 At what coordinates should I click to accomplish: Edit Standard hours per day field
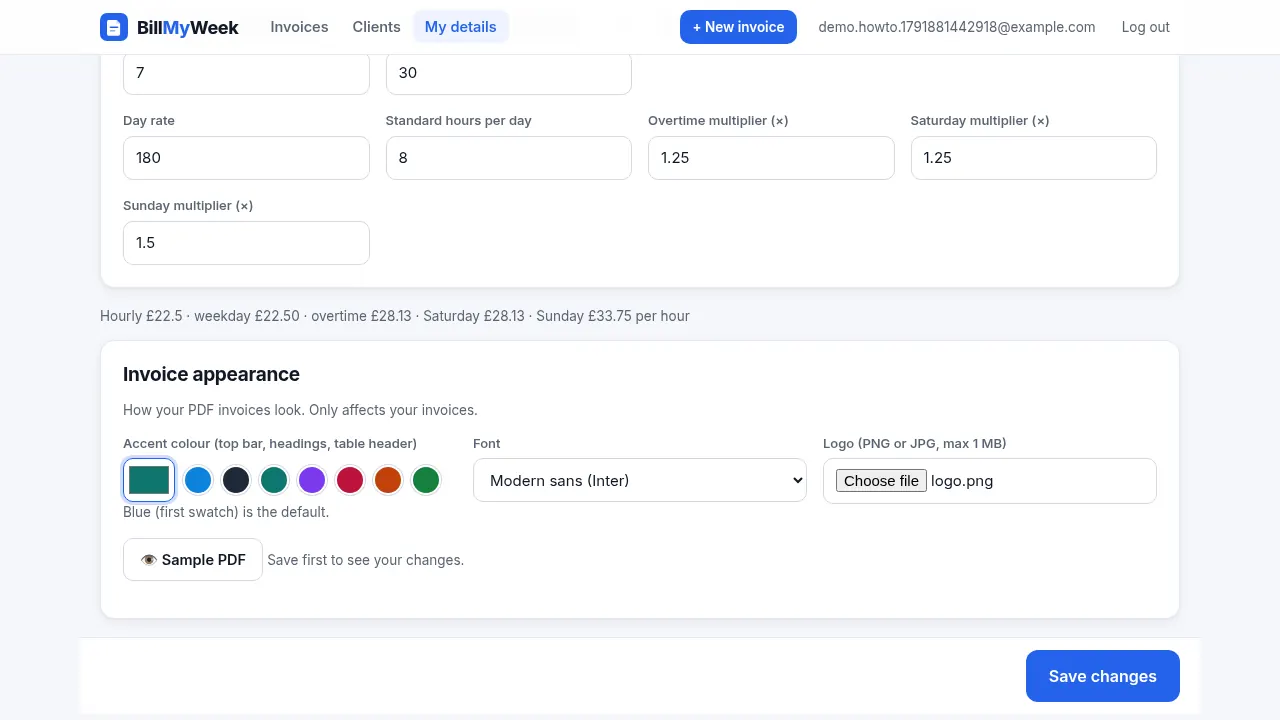[x=508, y=158]
